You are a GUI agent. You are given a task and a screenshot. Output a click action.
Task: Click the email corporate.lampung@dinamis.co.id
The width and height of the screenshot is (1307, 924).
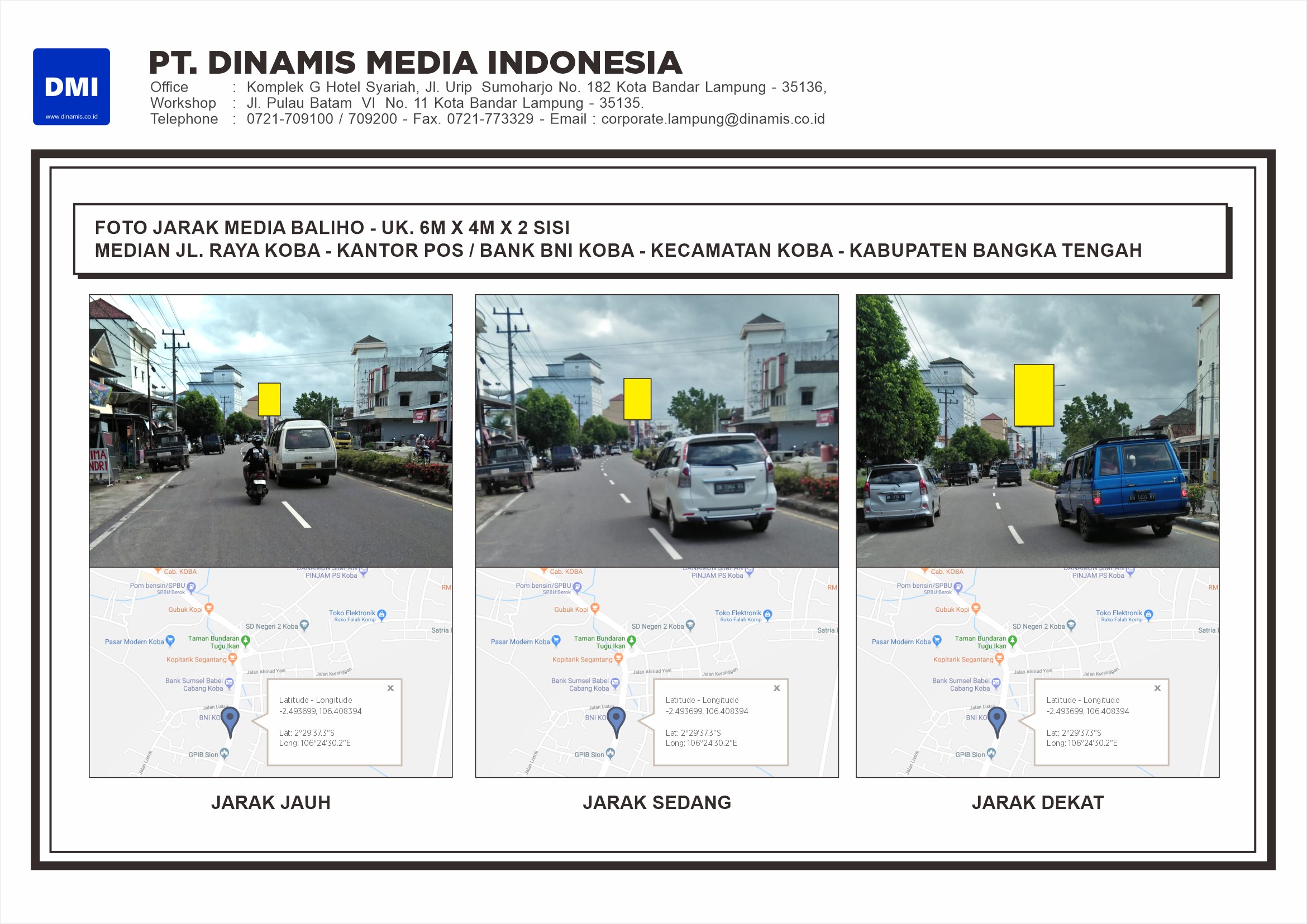tap(713, 119)
